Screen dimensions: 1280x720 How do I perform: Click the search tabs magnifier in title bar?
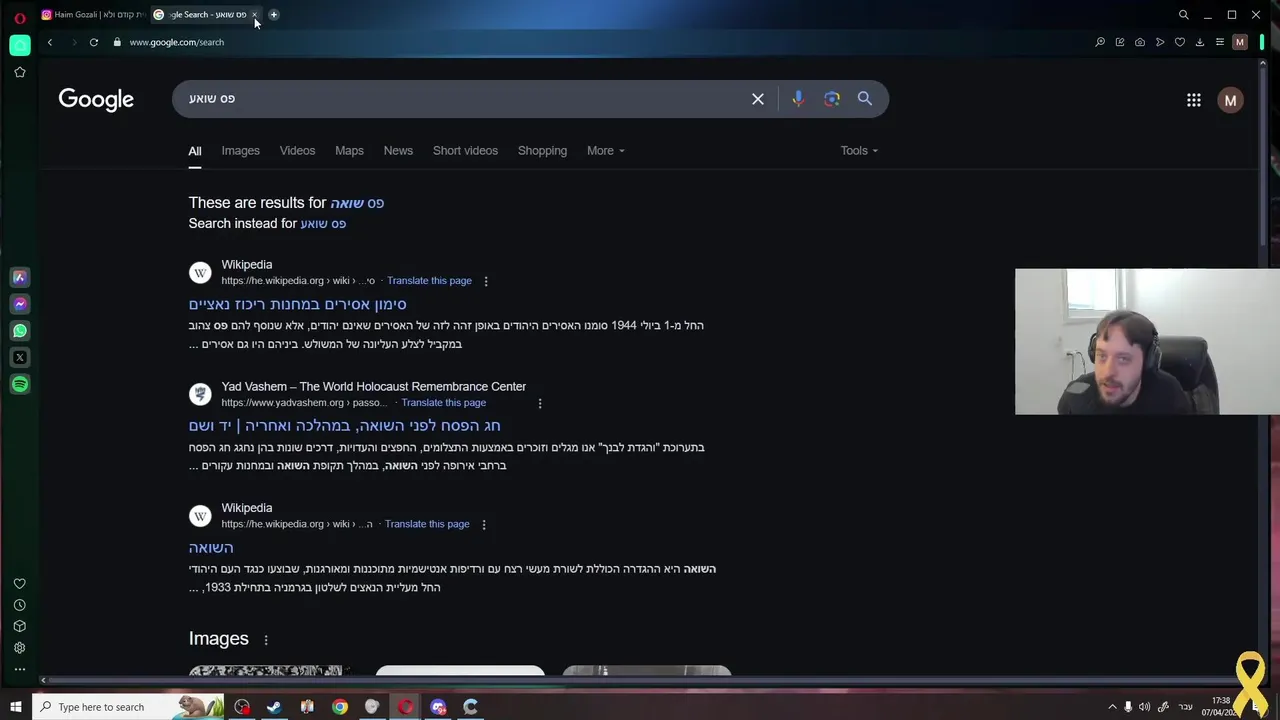coord(1184,15)
